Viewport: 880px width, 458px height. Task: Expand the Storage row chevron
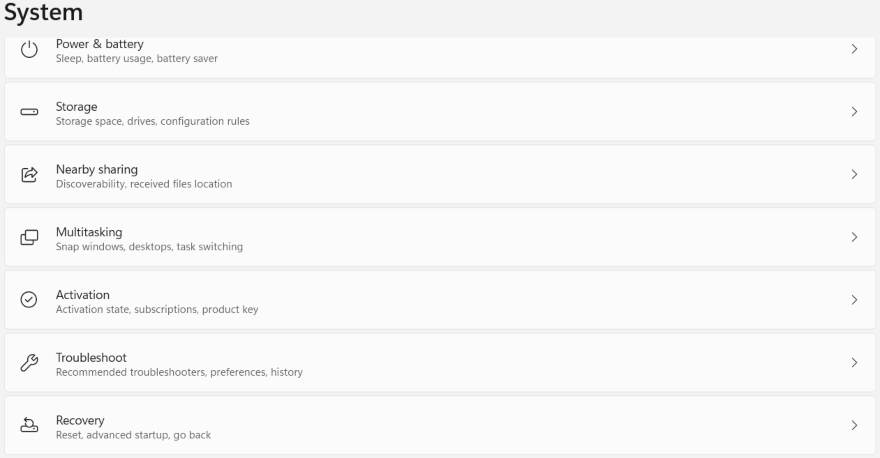point(854,112)
